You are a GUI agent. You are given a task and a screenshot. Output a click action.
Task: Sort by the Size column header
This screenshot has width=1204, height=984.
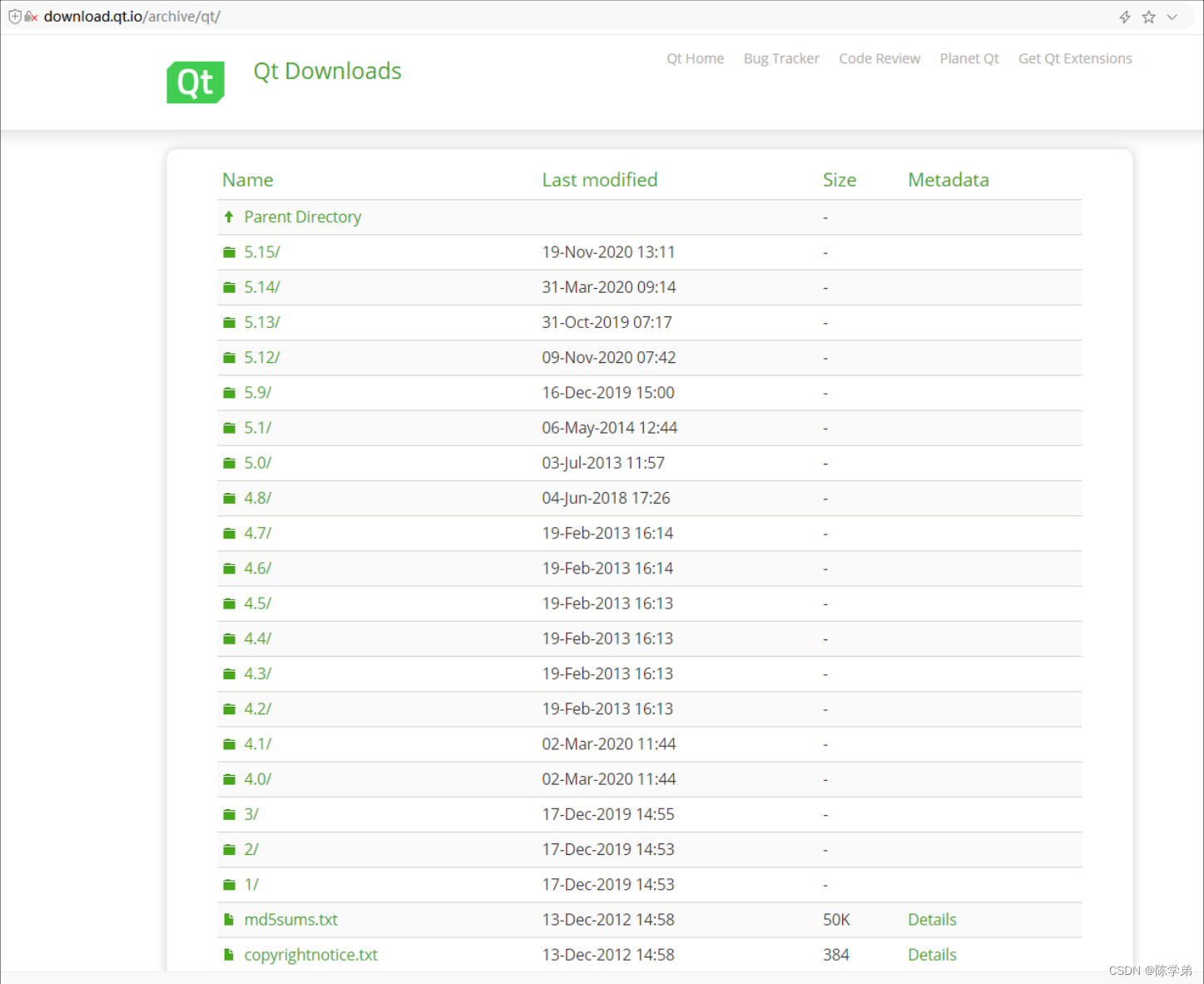click(x=840, y=180)
